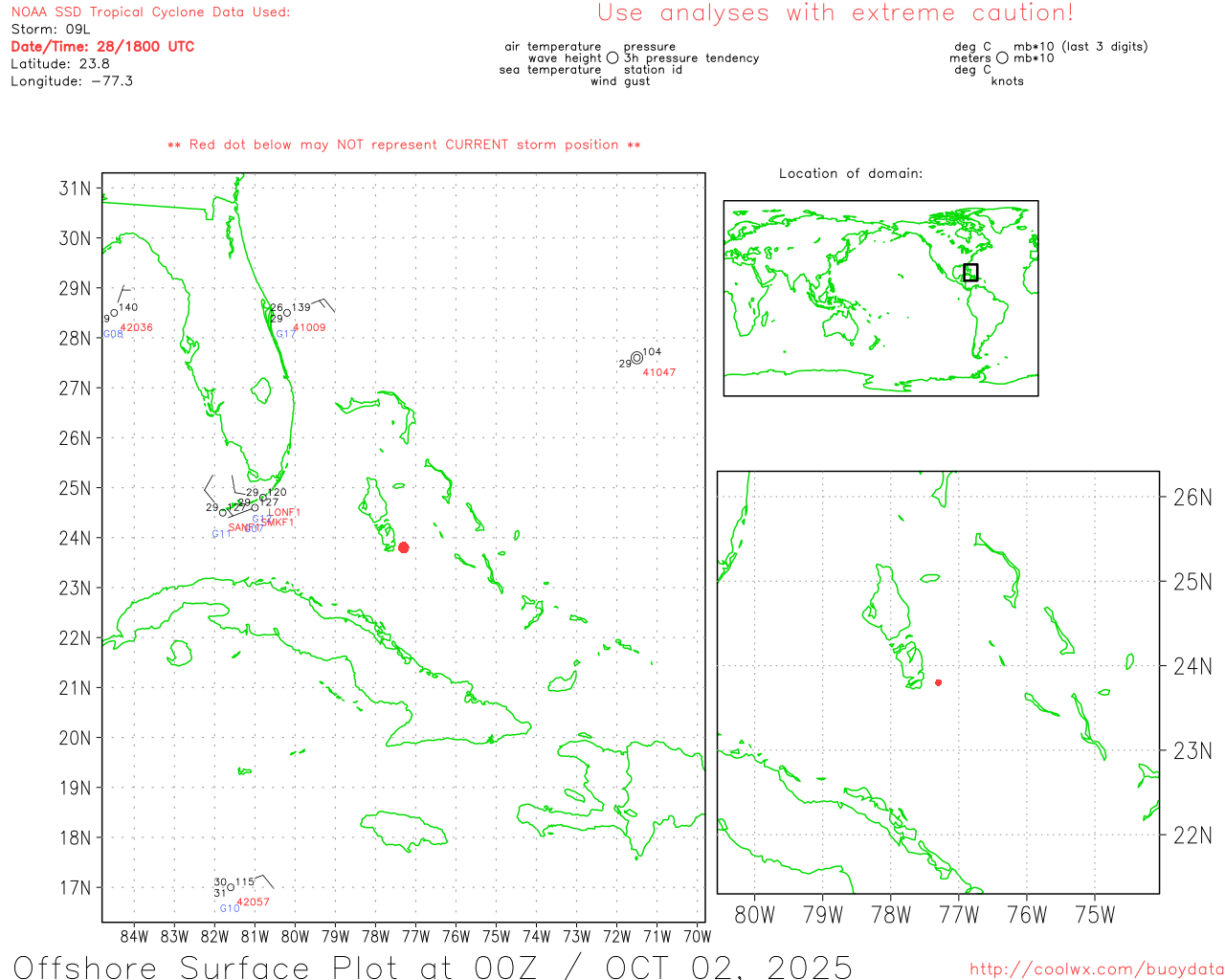
Task: Click the 84W longitude label
Action: point(135,936)
